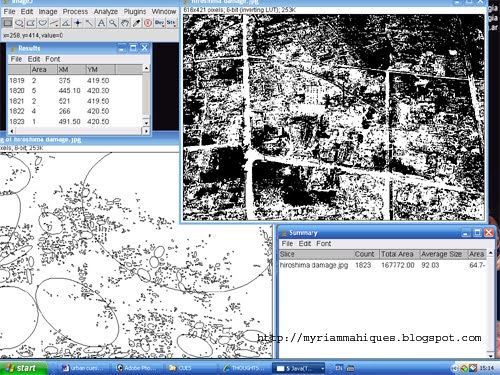
Task: Select the Hand scrolling tool
Action: 124,23
